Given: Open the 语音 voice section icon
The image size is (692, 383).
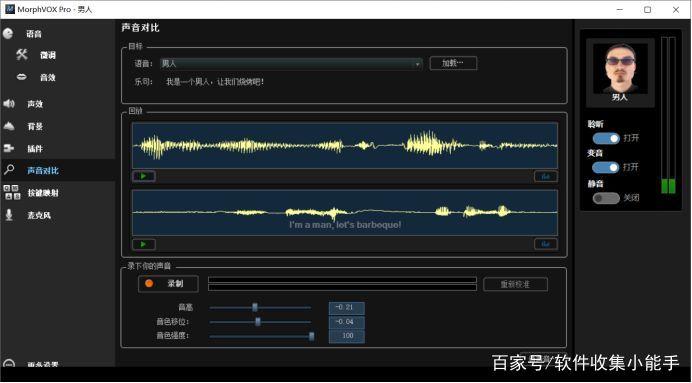Looking at the screenshot, I should tap(8, 33).
